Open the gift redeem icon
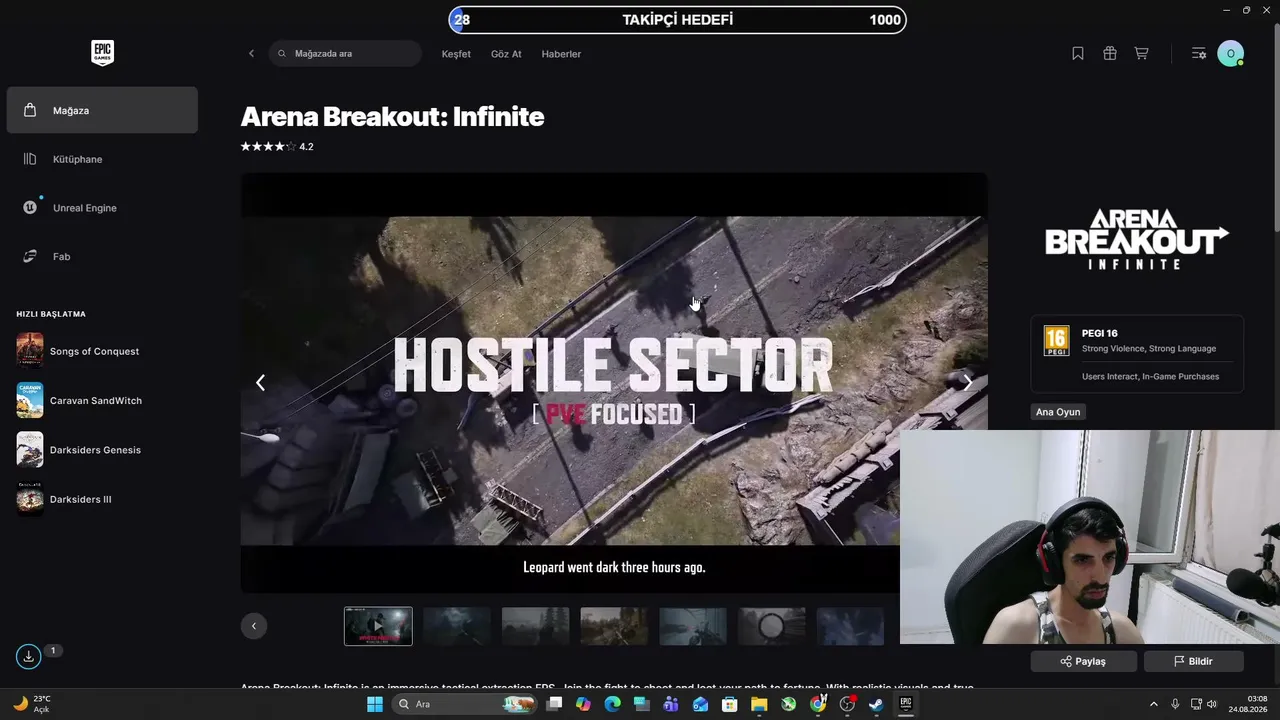Screen dimensions: 1280x720 [x=1110, y=54]
